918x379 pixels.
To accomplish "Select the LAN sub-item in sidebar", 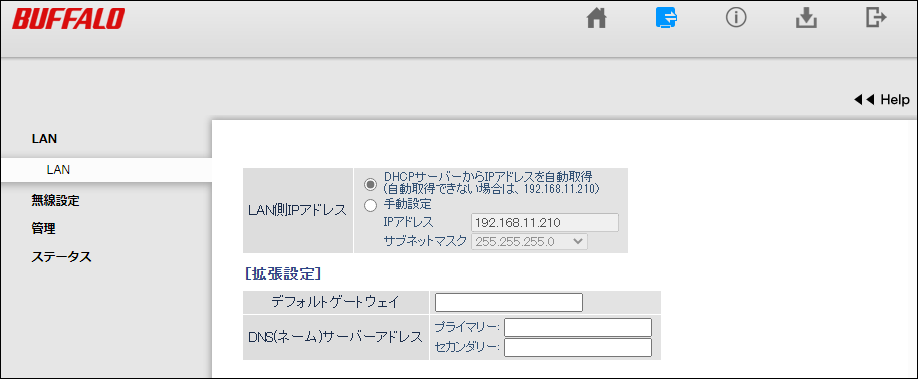I will click(106, 170).
